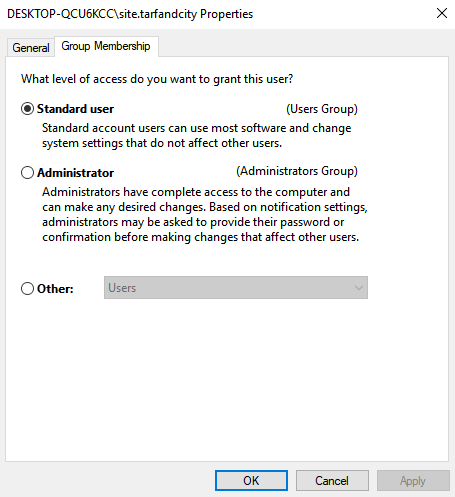
Task: Click the greyed-out Apply button
Action: point(413,481)
